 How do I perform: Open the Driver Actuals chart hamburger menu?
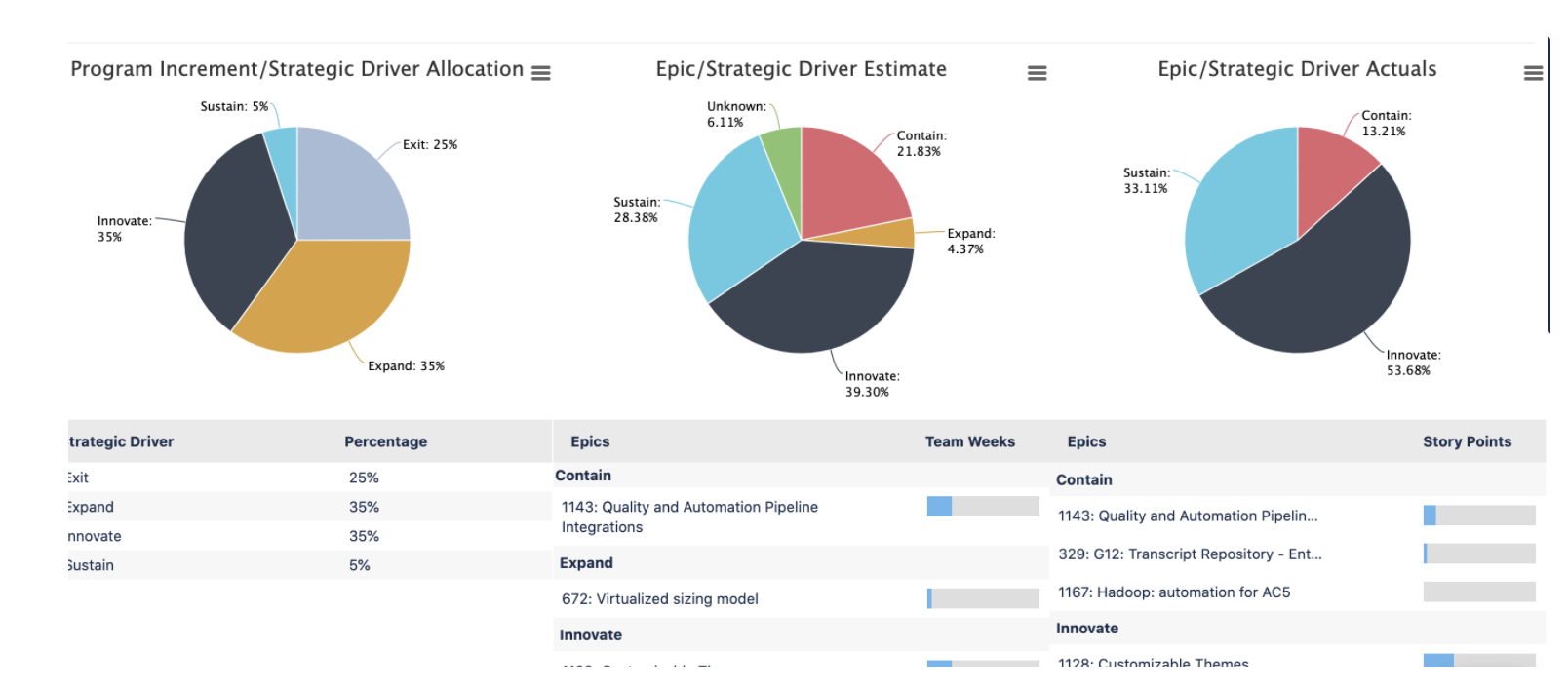(x=1533, y=73)
